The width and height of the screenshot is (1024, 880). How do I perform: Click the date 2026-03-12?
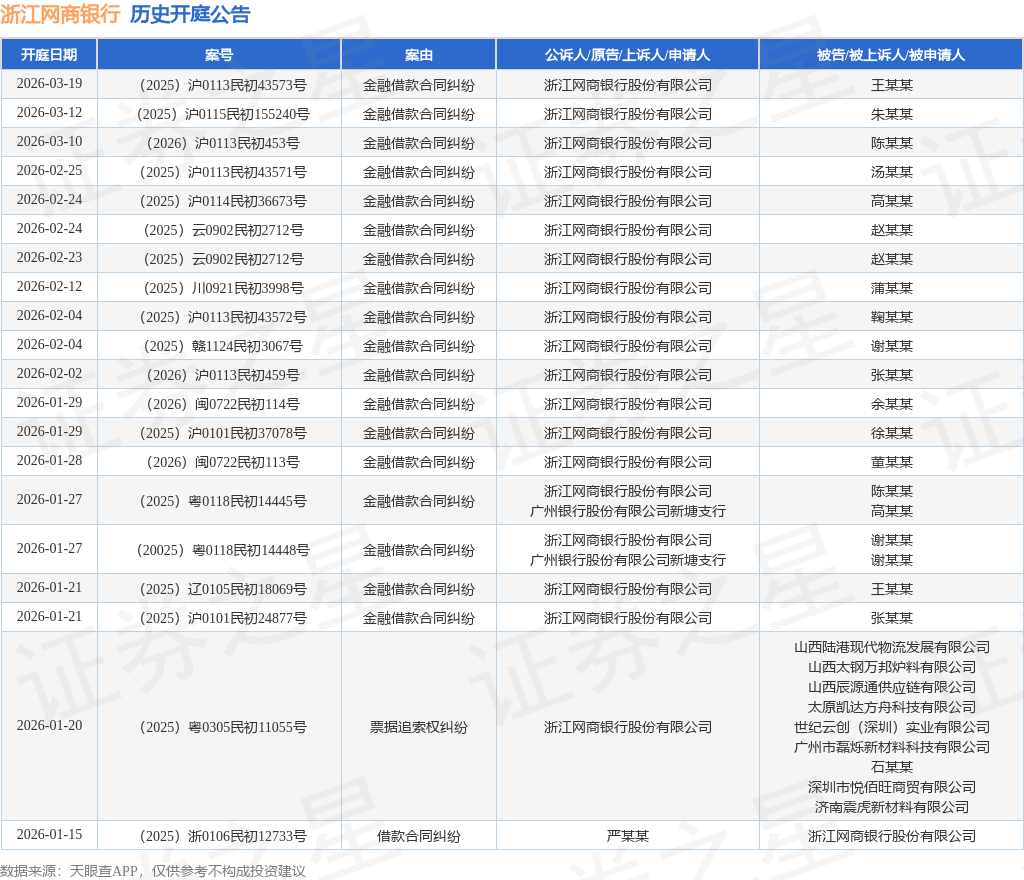[50, 112]
